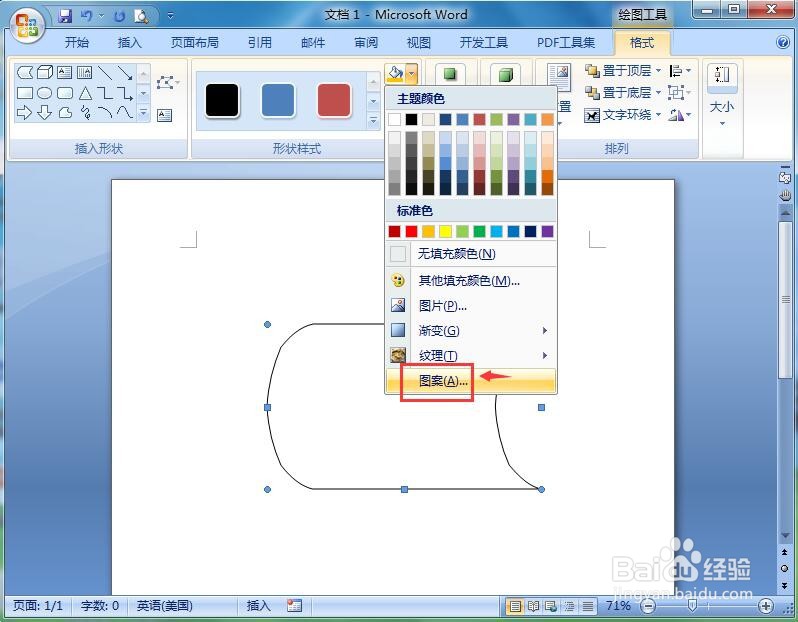Screen dimensions: 798x622
Task: Click the paint bucket shape fill icon
Action: (x=395, y=74)
